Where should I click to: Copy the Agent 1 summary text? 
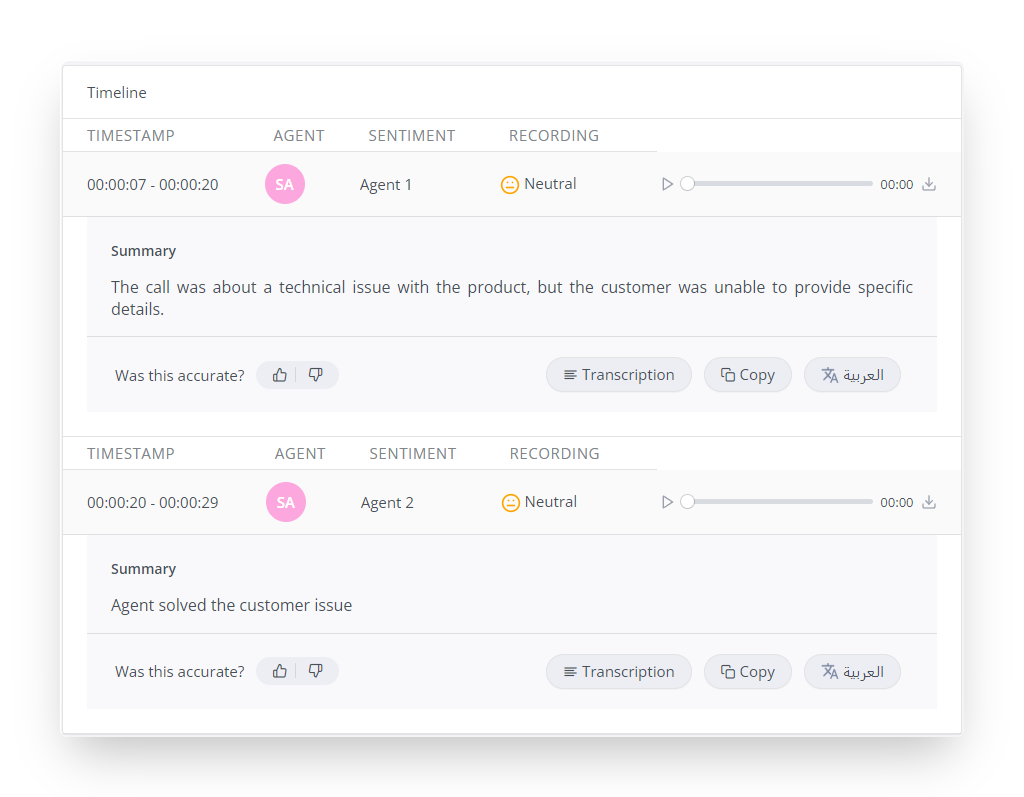[x=748, y=375]
